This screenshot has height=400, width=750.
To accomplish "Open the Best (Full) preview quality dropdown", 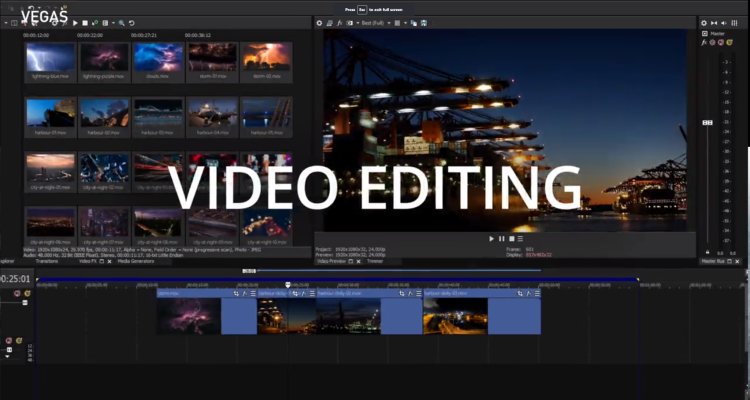I will pos(375,22).
